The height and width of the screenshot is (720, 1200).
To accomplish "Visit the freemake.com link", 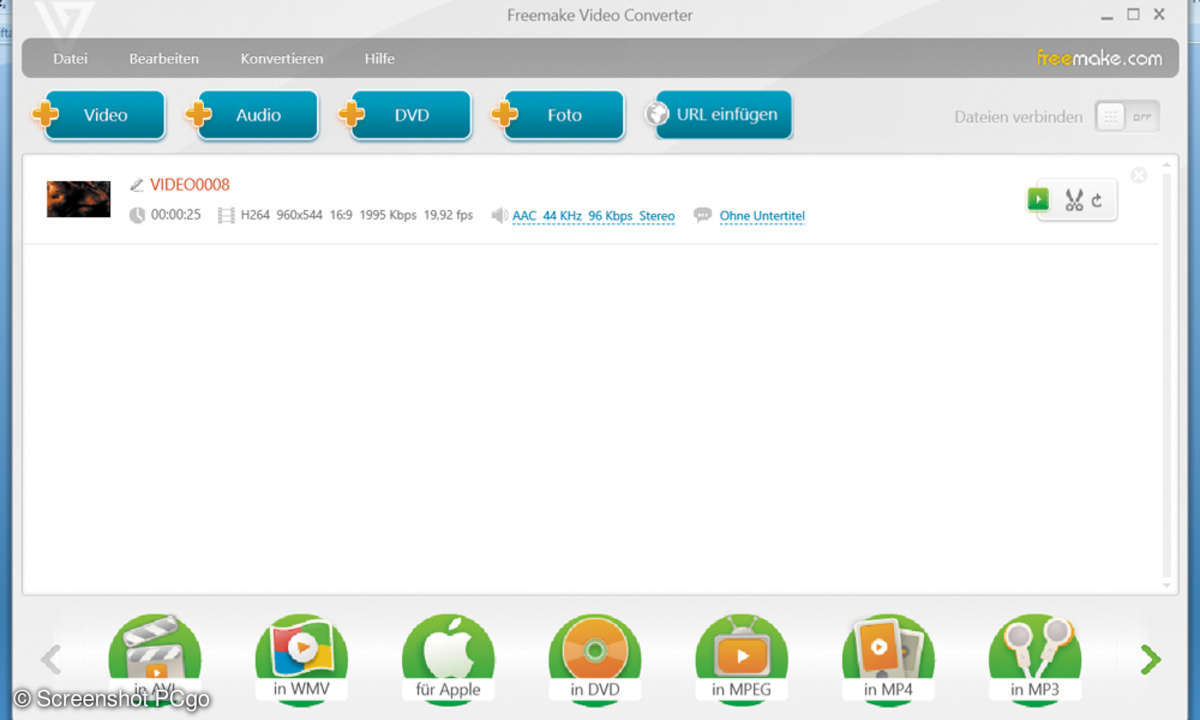I will click(x=1099, y=58).
